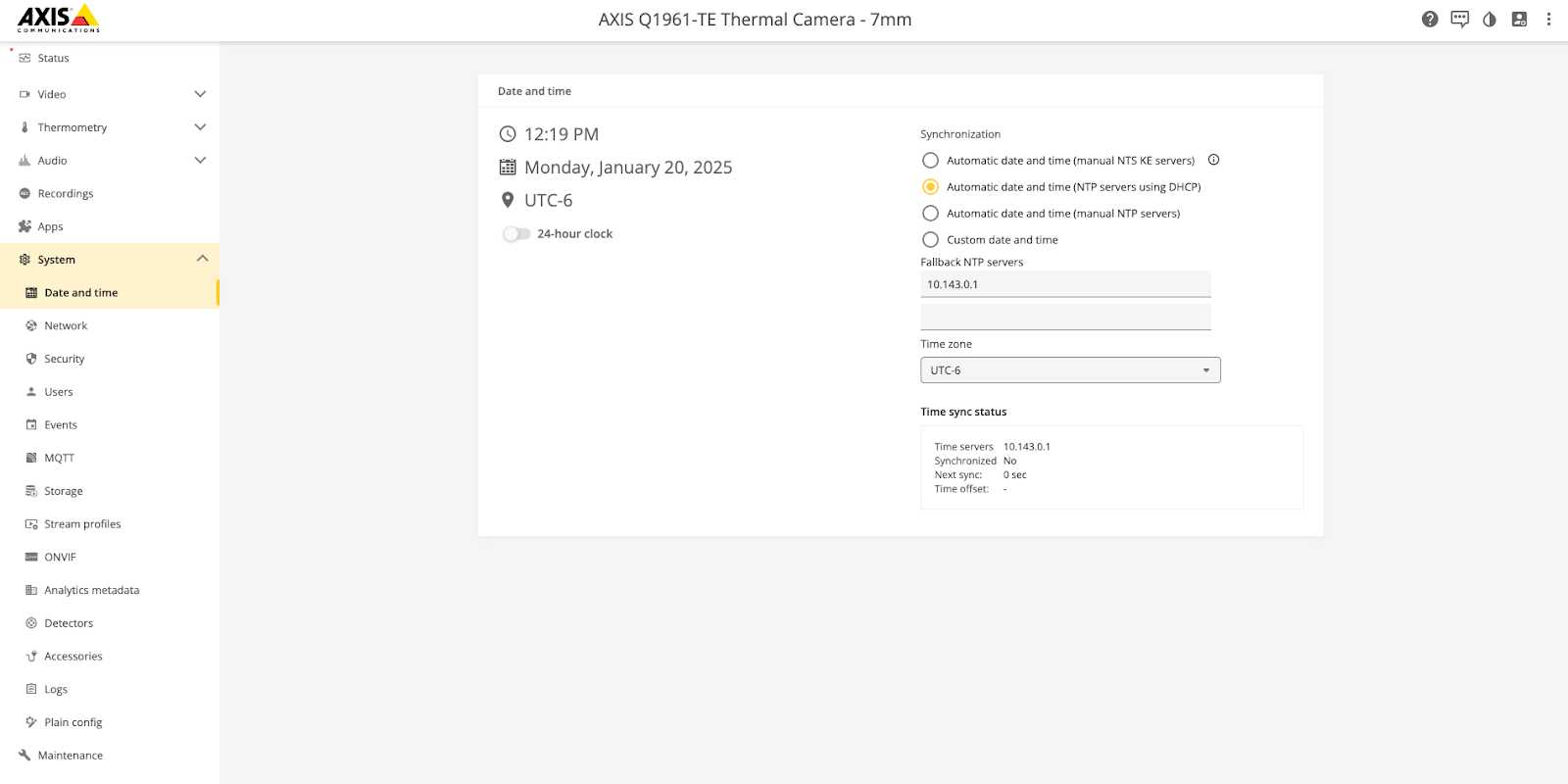Click the AXIS Communications logo

[59, 18]
